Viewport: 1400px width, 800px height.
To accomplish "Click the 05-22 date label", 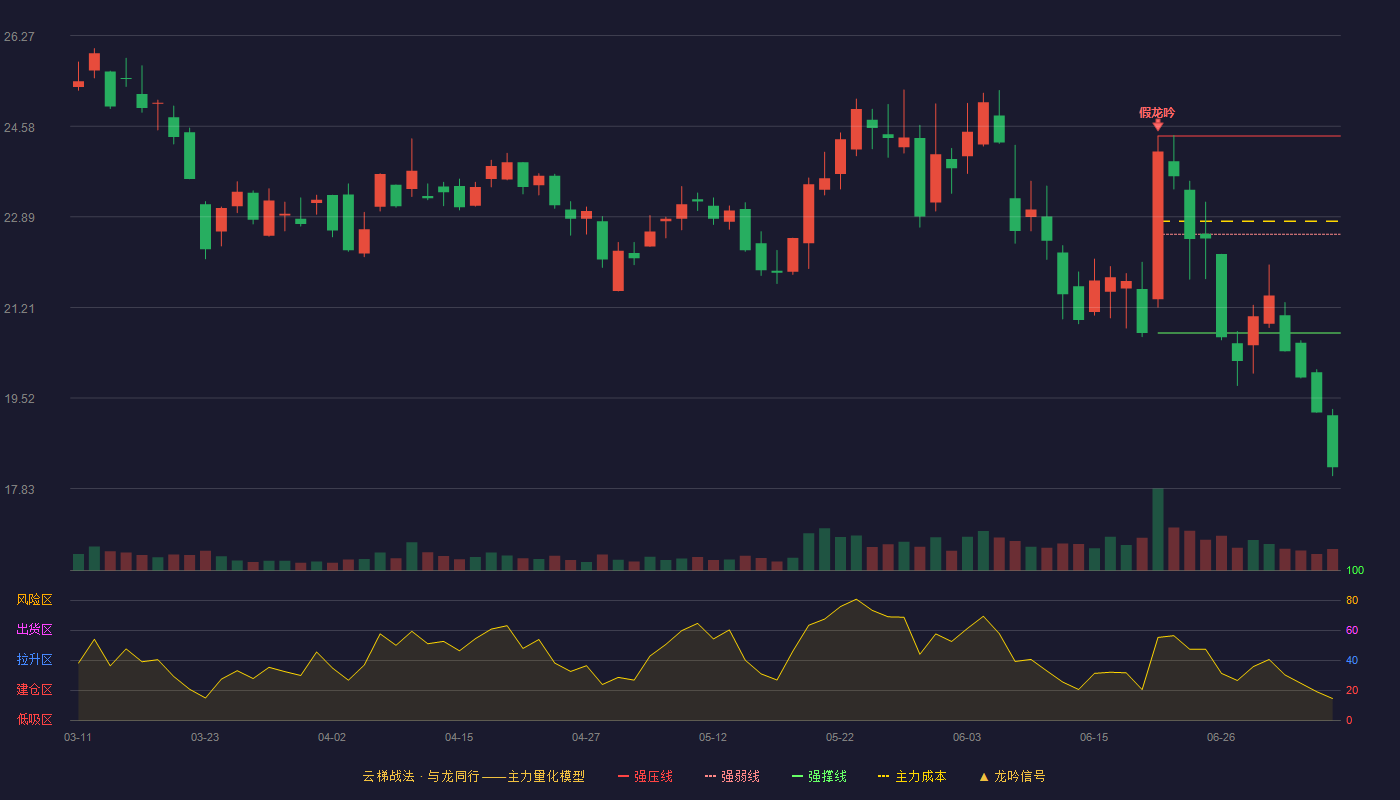I will click(x=840, y=737).
